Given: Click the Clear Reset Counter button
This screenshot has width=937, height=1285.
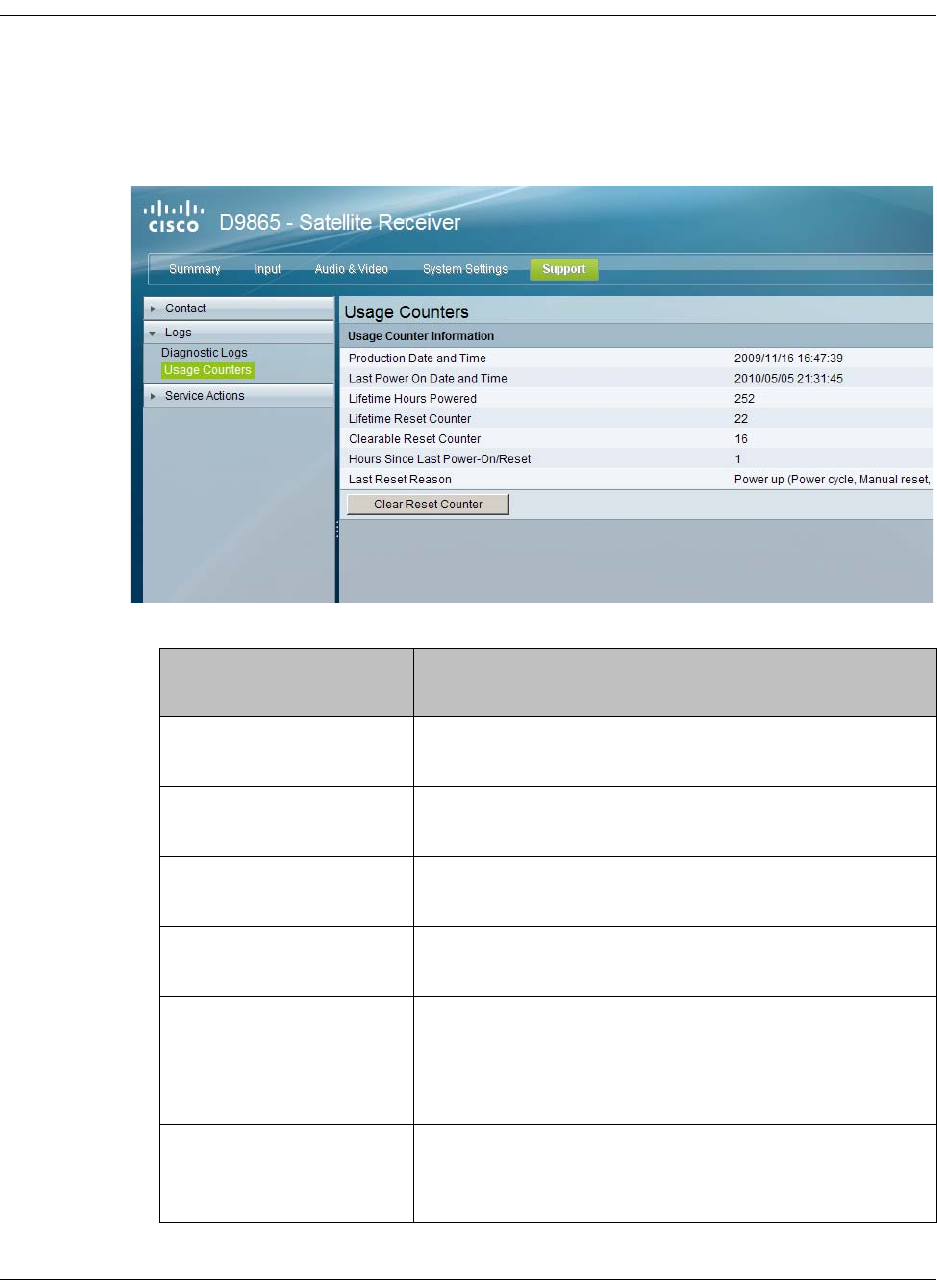Looking at the screenshot, I should click(x=428, y=504).
